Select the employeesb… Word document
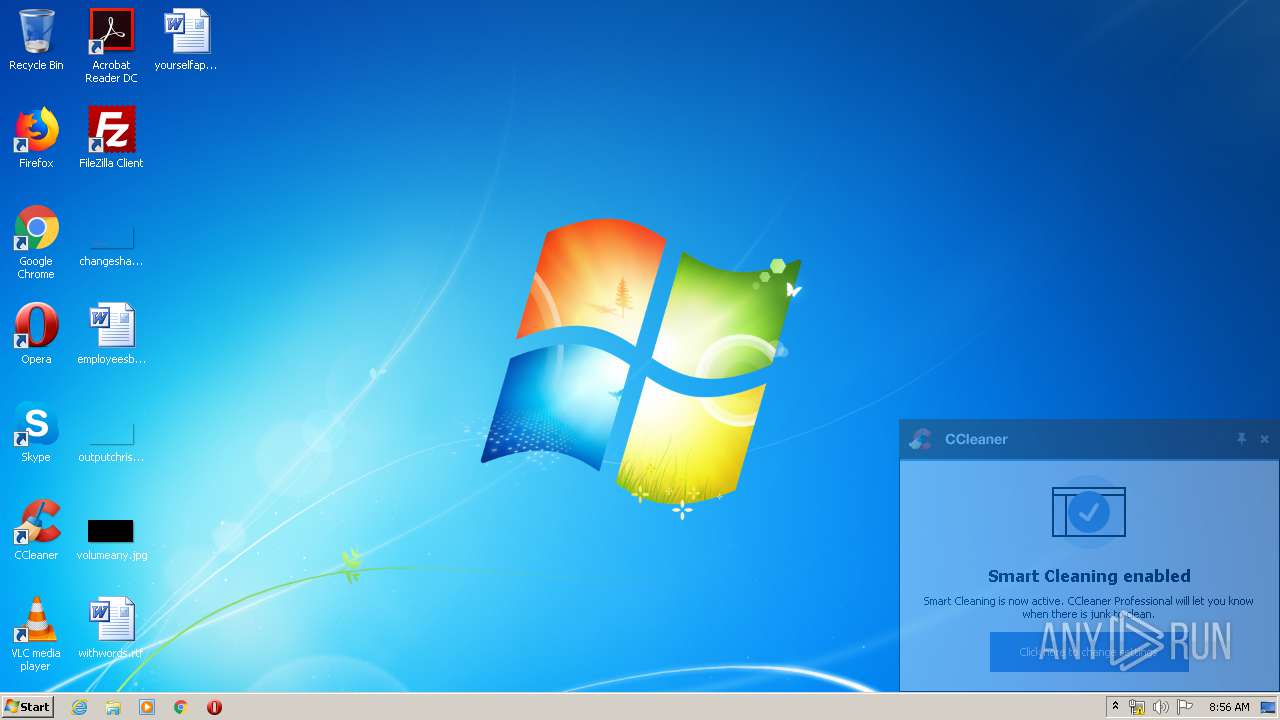Viewport: 1280px width, 720px height. click(x=111, y=334)
